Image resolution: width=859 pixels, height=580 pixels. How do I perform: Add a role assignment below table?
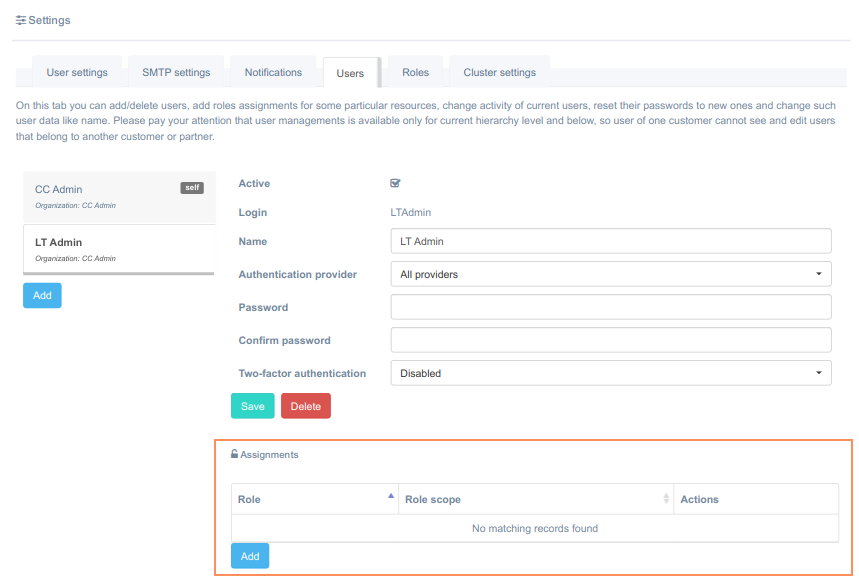point(249,556)
